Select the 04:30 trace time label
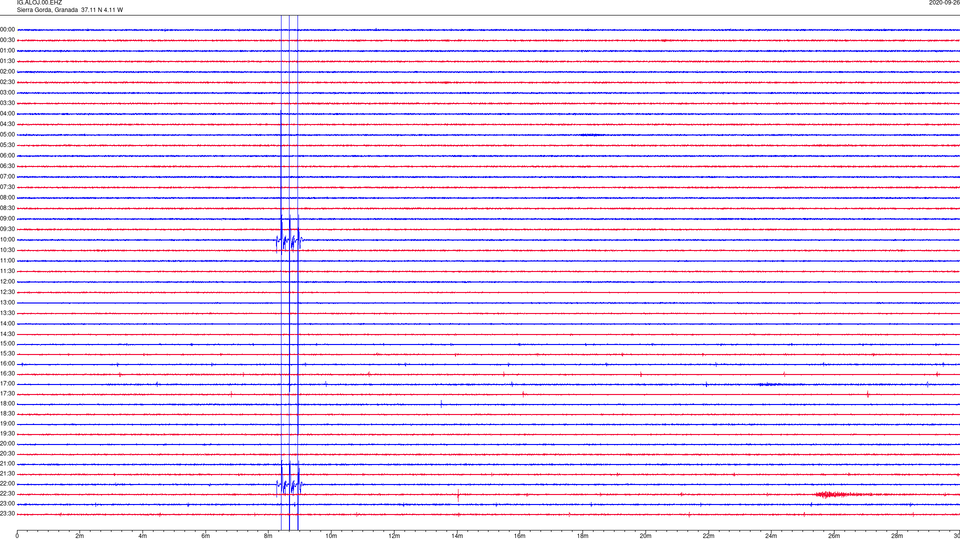The height and width of the screenshot is (540, 960). pyautogui.click(x=8, y=124)
